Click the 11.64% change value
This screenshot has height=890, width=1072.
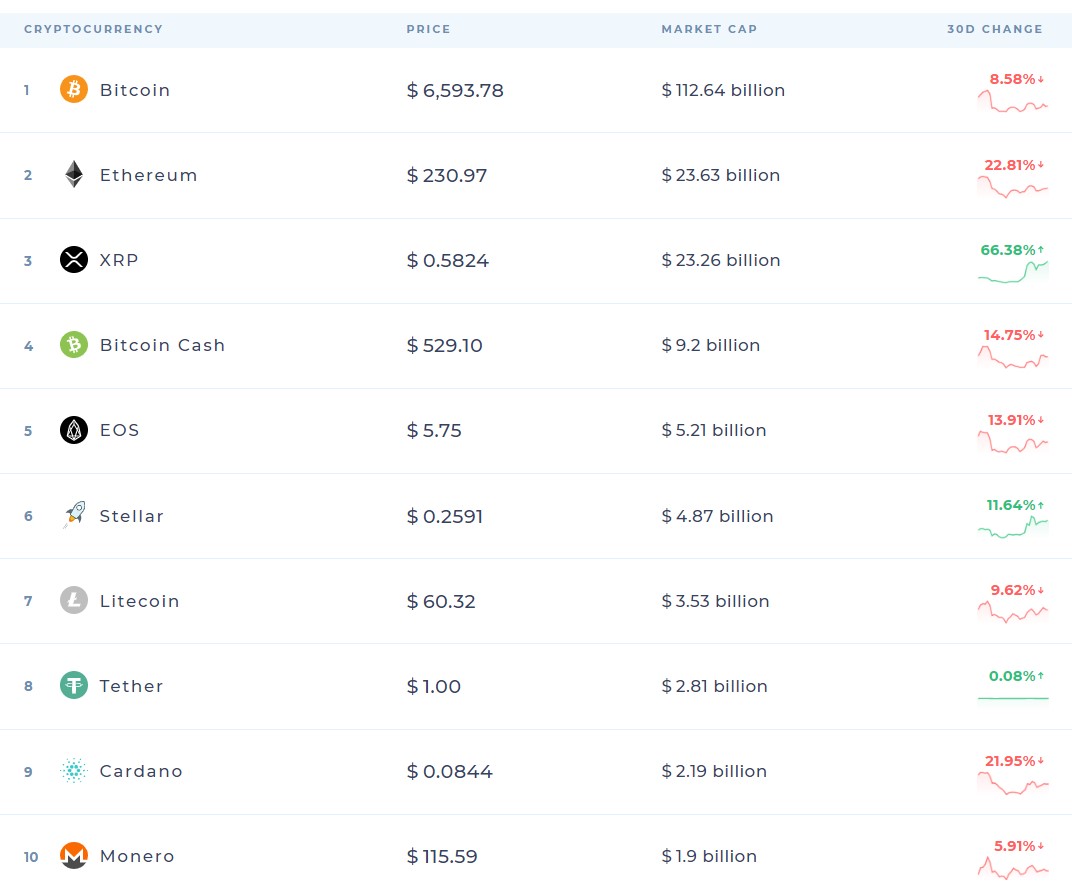(x=1015, y=505)
